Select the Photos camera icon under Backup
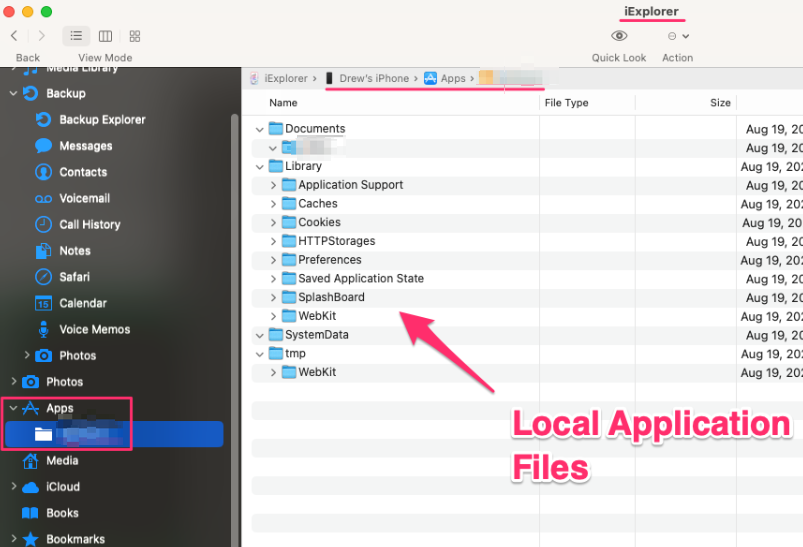Viewport: 803px width, 547px height. (44, 355)
